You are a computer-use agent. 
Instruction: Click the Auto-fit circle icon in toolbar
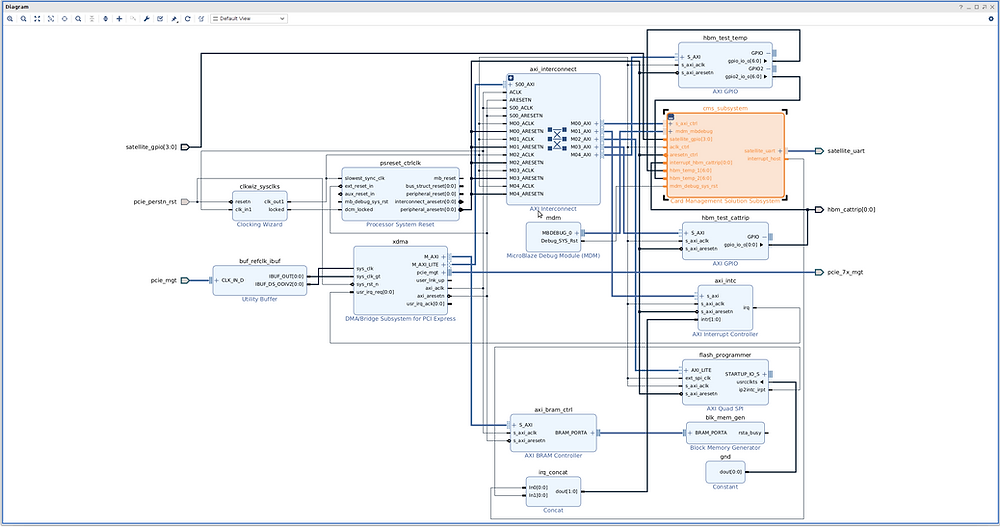click(x=64, y=19)
